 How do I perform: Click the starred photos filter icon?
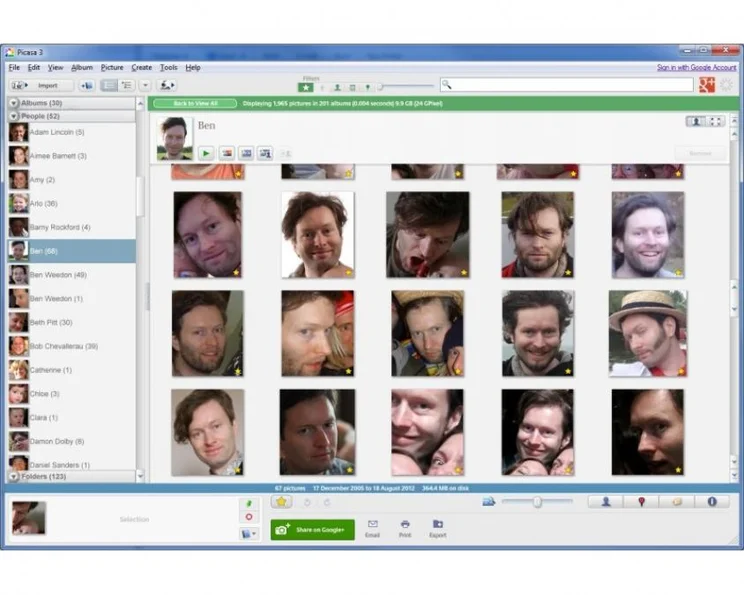[305, 87]
